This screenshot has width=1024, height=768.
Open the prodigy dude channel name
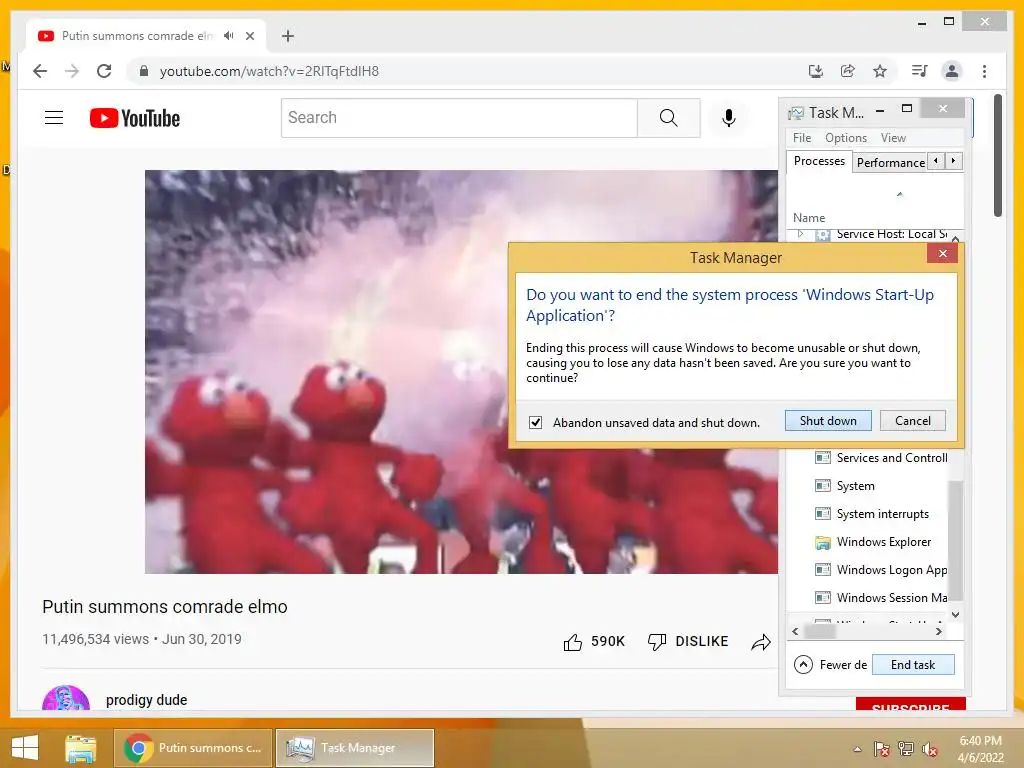(x=146, y=699)
